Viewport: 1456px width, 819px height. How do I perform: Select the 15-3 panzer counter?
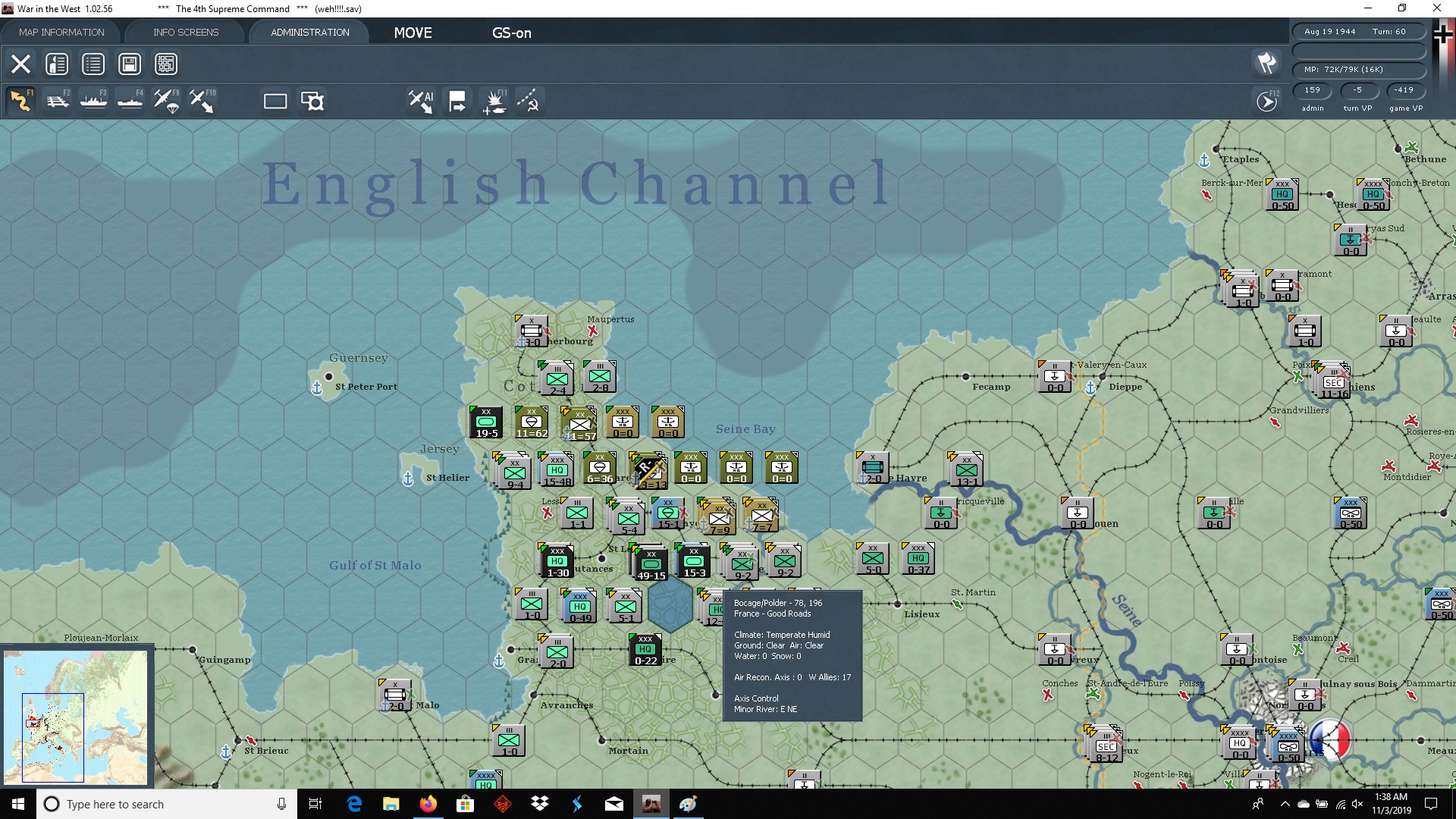pos(693,561)
